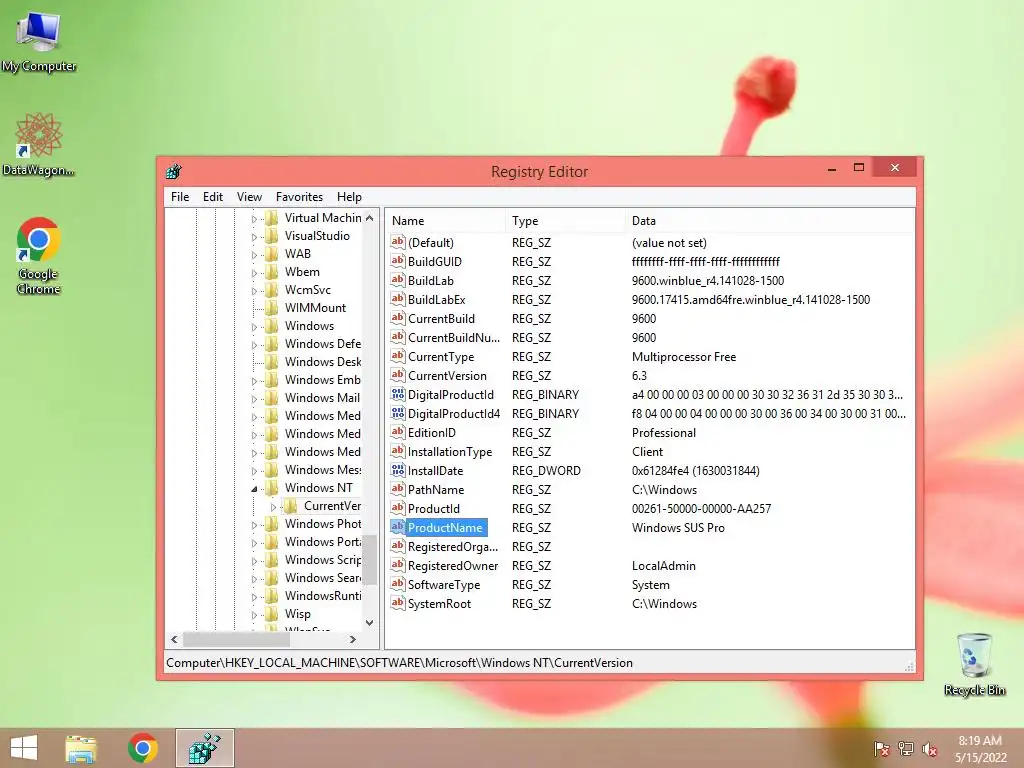Select the InstallationType value name
Viewport: 1024px width, 768px height.
point(450,452)
